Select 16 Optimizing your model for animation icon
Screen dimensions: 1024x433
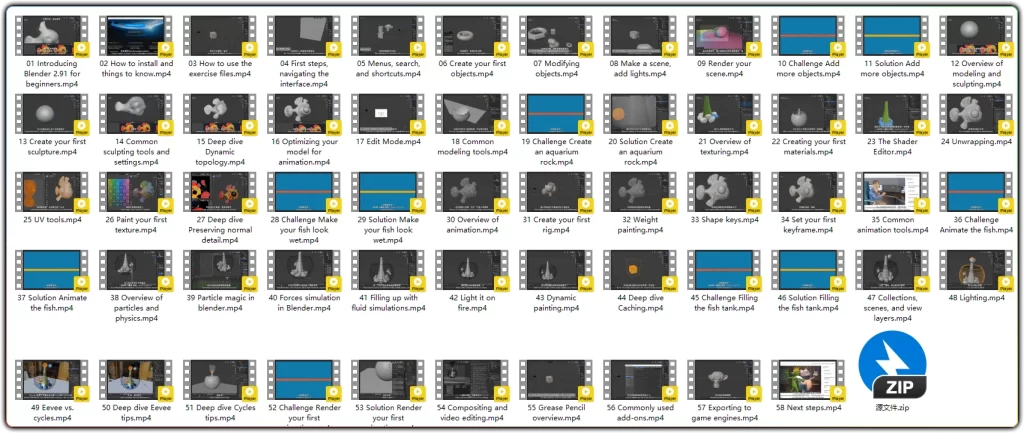[304, 114]
